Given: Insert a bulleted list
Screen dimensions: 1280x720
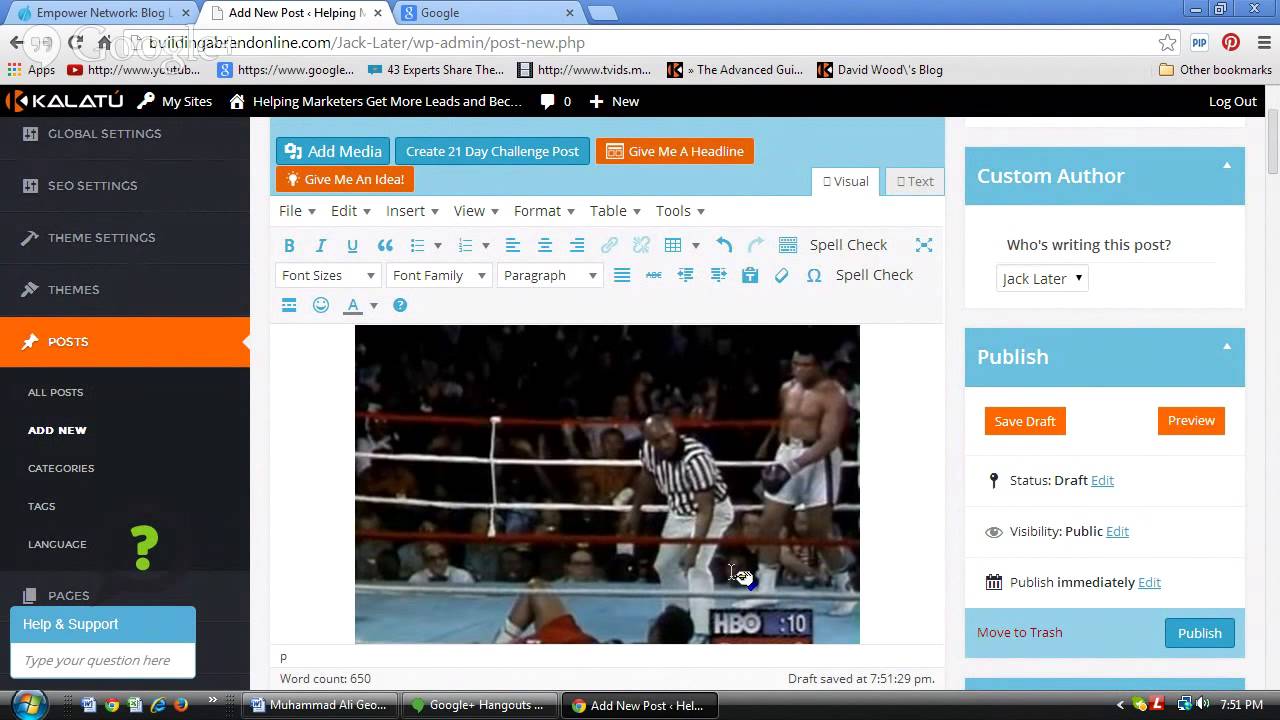Looking at the screenshot, I should (418, 245).
